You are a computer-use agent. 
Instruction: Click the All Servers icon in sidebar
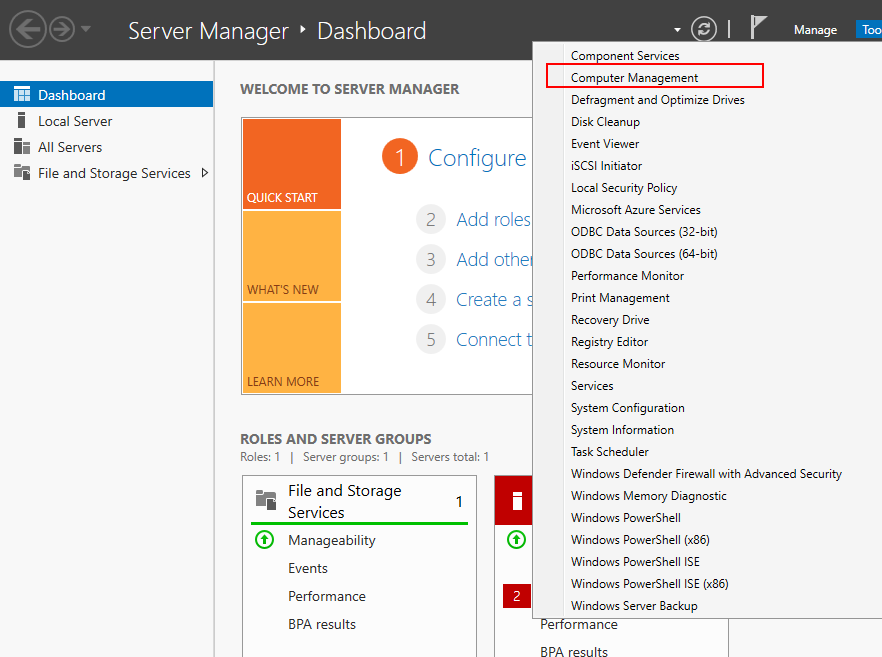click(22, 146)
